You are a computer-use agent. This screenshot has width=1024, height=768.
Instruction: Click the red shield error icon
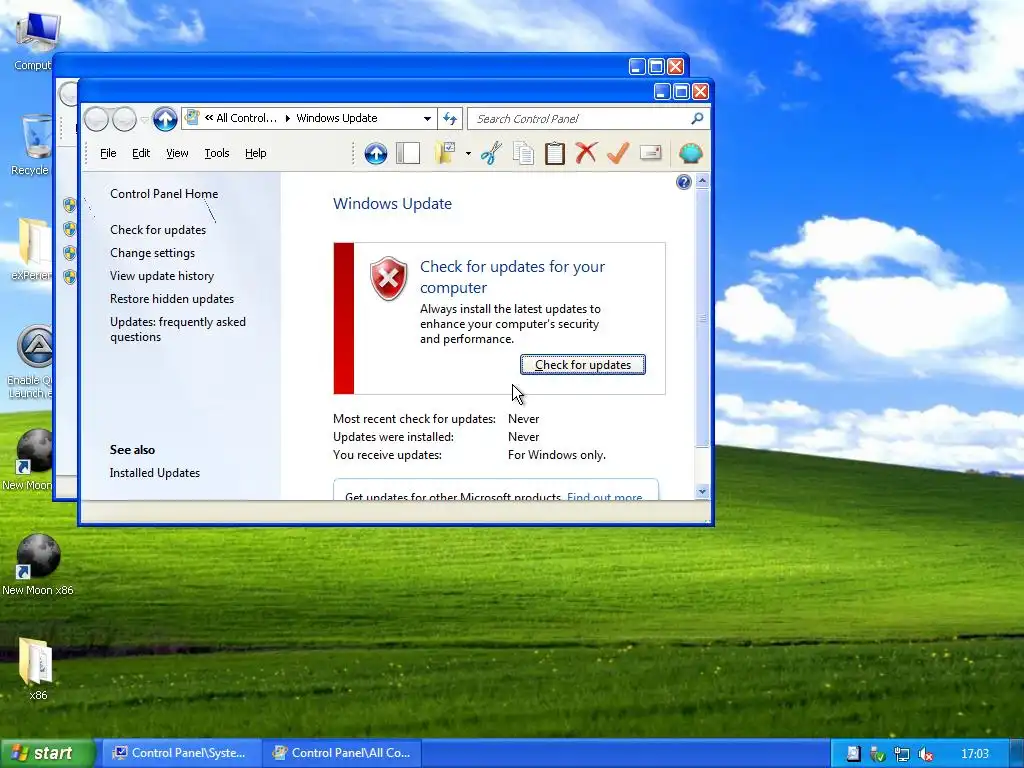[389, 278]
